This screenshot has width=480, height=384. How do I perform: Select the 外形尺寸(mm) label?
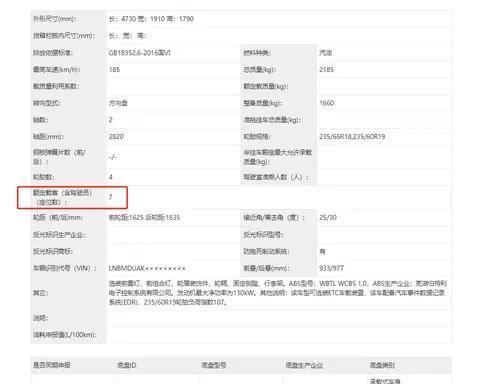pyautogui.click(x=54, y=19)
